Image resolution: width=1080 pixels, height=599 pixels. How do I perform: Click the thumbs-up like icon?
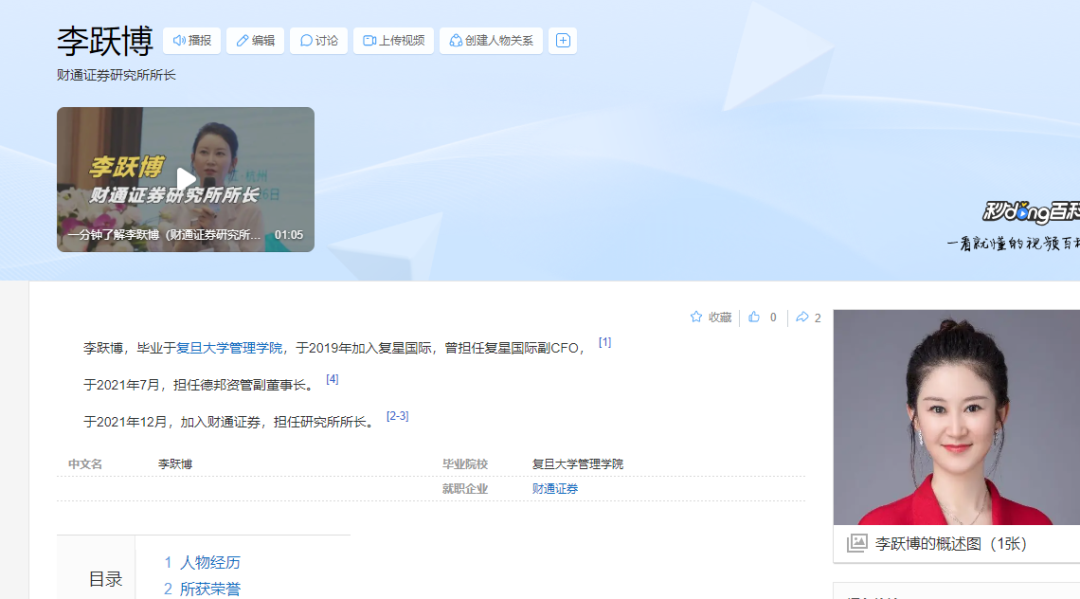pyautogui.click(x=754, y=317)
